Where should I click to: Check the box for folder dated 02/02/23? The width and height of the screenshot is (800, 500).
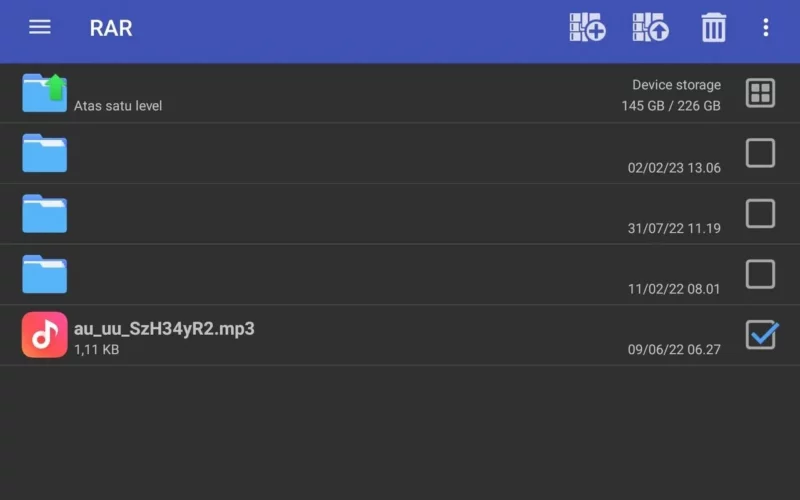click(x=760, y=153)
